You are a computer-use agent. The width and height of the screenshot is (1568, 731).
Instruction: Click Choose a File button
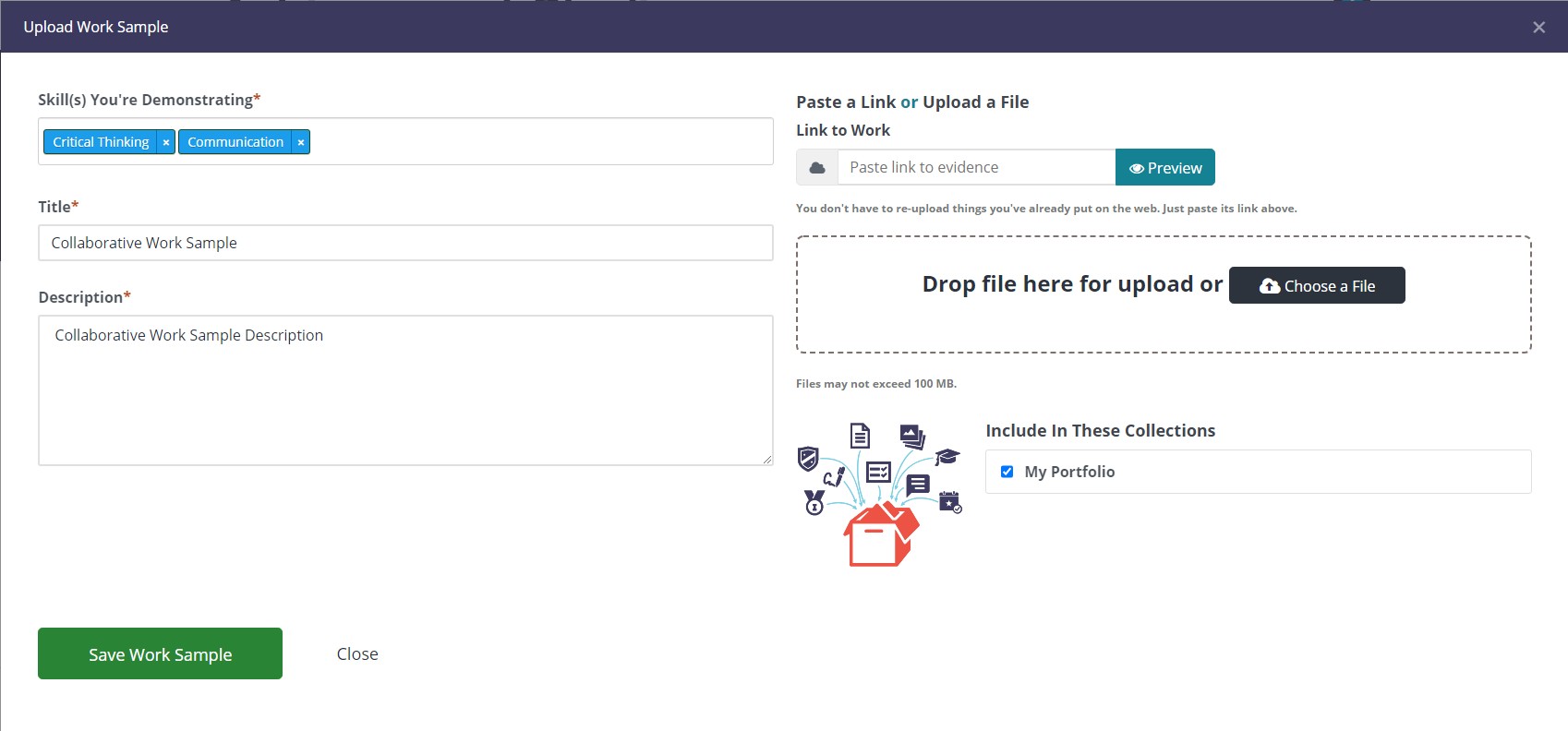(1317, 285)
